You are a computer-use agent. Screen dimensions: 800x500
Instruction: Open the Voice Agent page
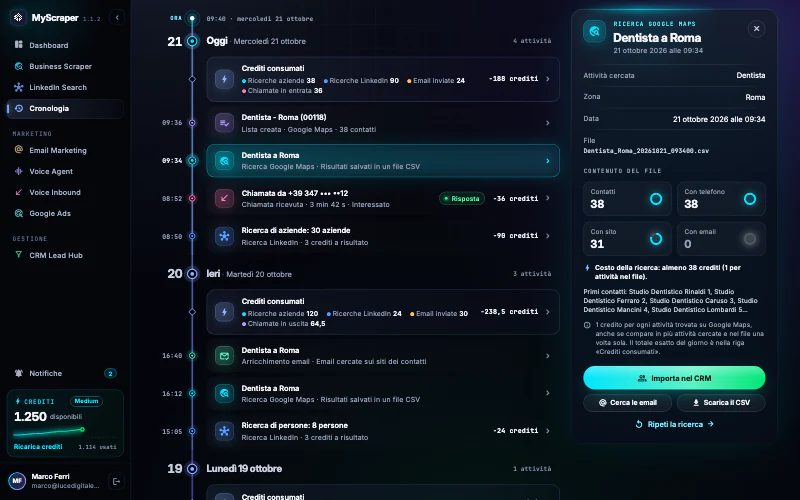click(65, 171)
